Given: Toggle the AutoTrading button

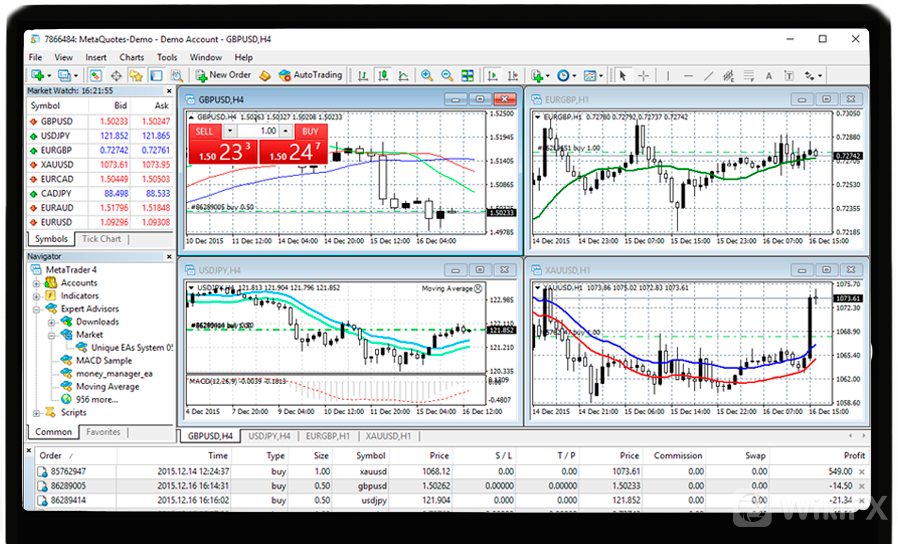Looking at the screenshot, I should (x=310, y=75).
